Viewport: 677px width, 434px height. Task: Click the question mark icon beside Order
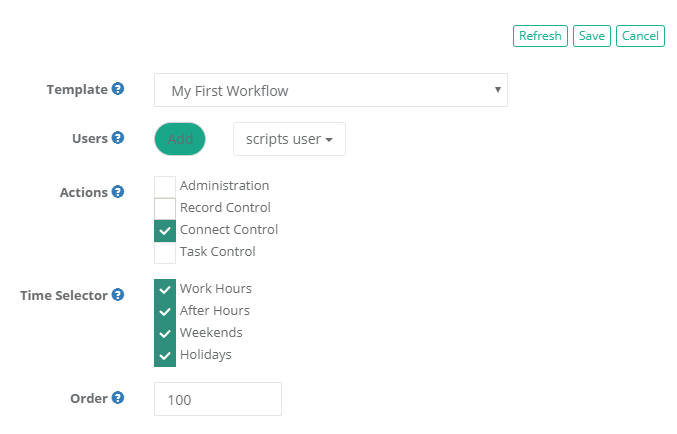tap(118, 398)
